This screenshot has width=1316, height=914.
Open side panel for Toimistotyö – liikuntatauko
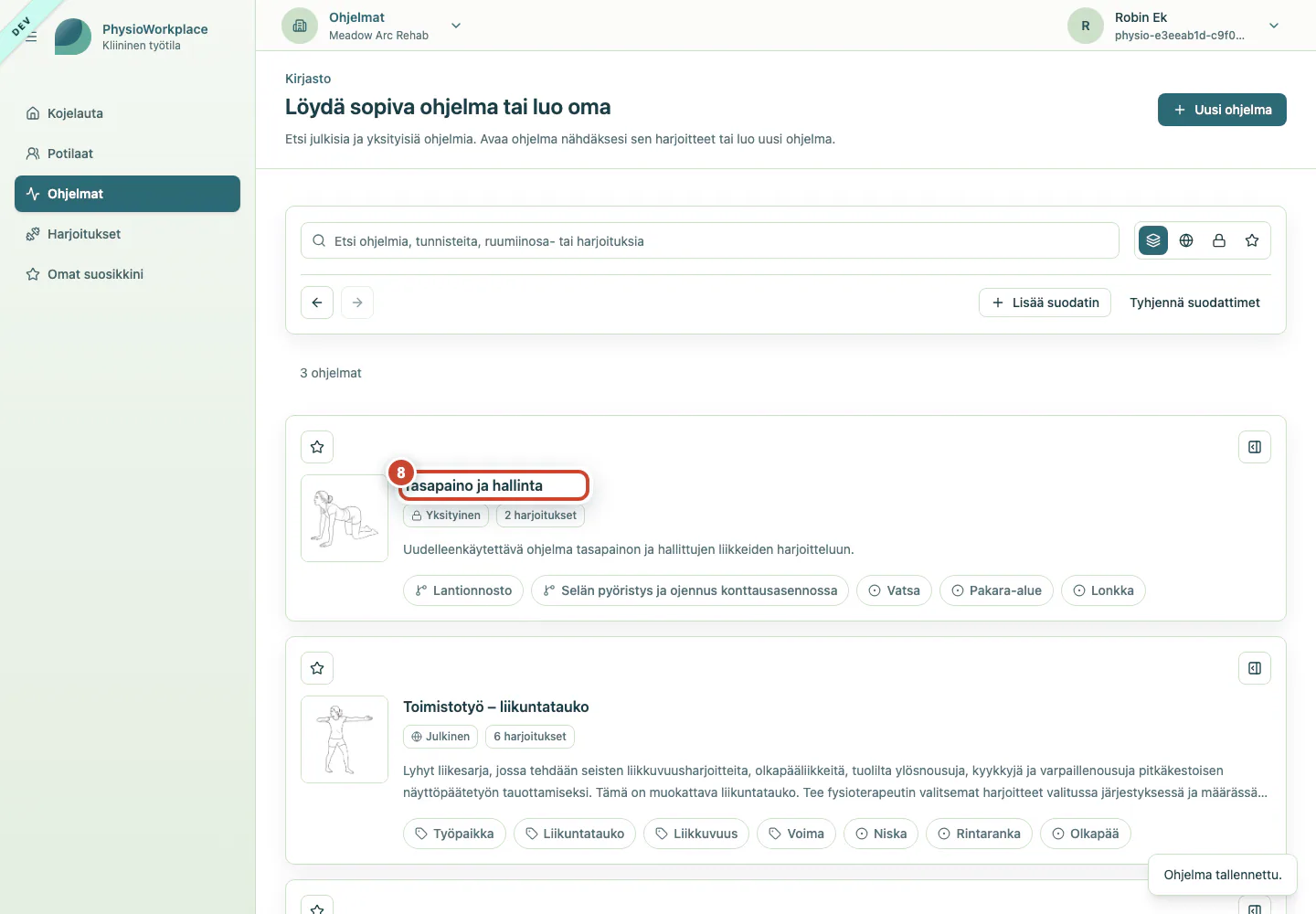[1255, 668]
